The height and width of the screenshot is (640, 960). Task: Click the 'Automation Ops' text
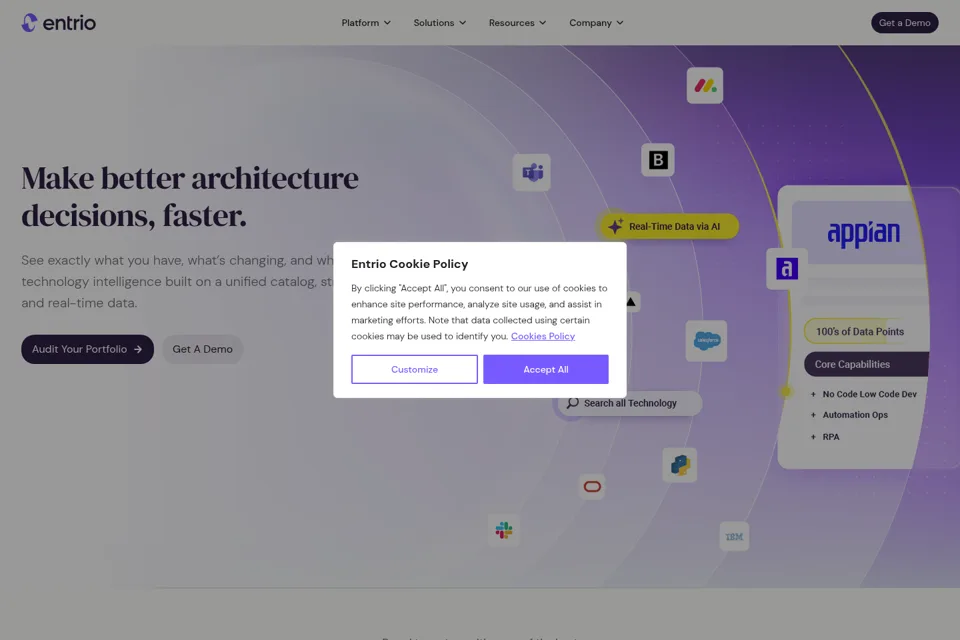click(855, 415)
